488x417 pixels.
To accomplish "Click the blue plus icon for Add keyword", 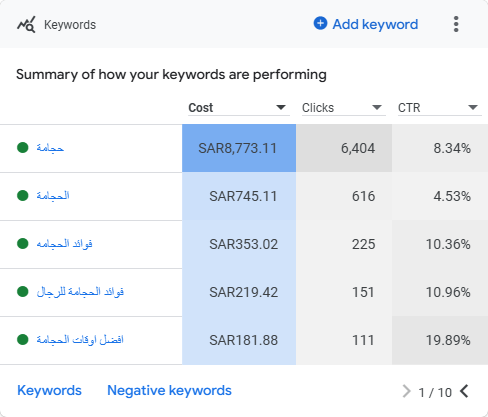I will 320,23.
